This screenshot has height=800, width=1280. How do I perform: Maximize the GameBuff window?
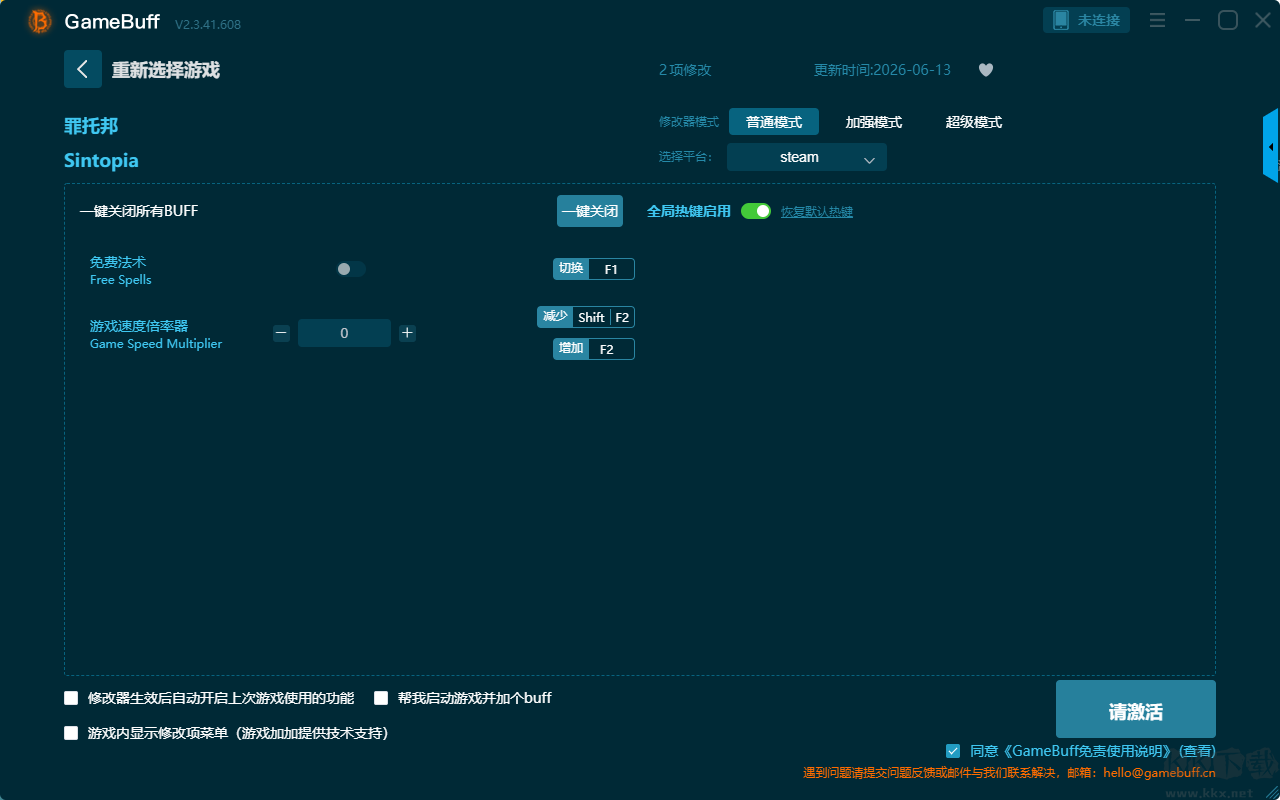[x=1228, y=21]
